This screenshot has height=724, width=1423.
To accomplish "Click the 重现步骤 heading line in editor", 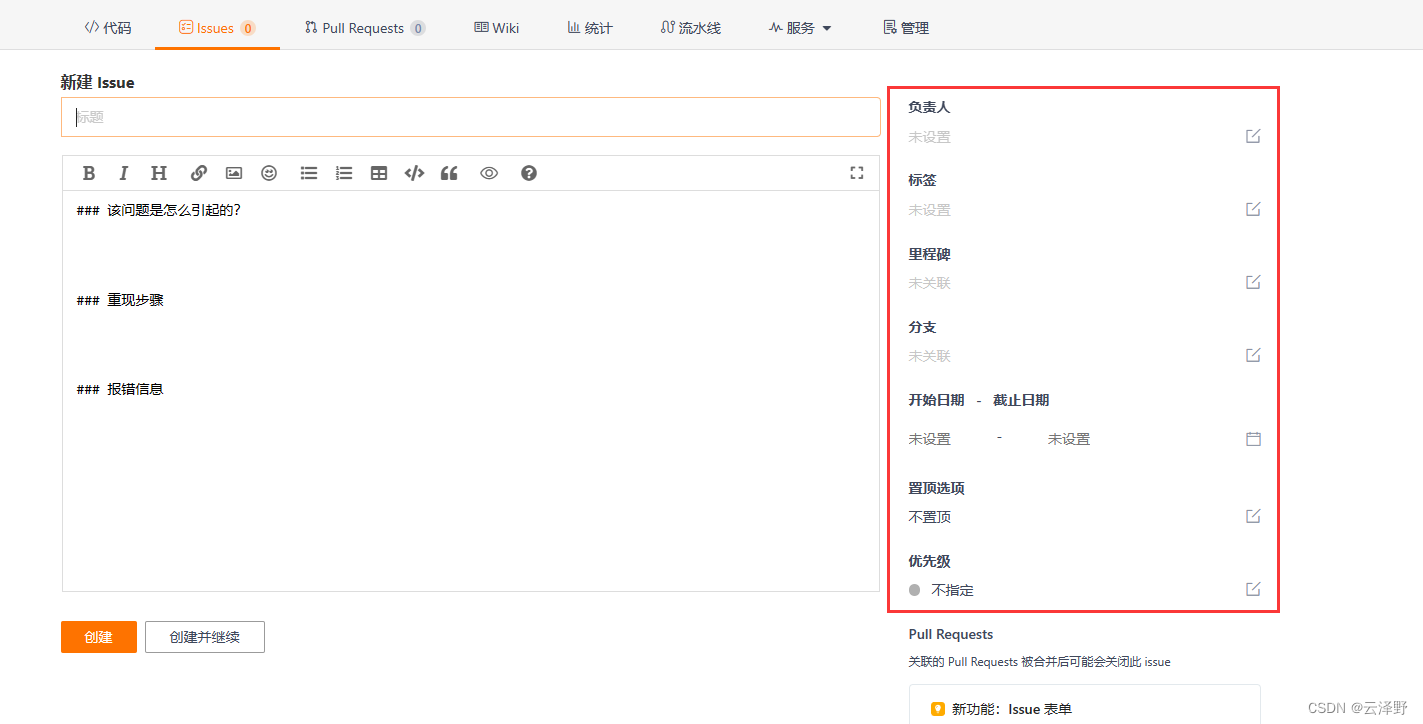I will pos(120,300).
